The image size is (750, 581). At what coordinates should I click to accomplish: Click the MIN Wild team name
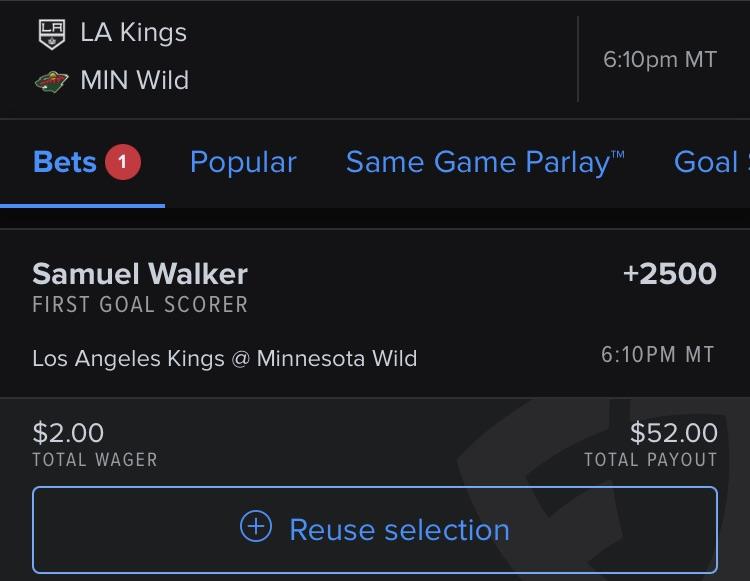pyautogui.click(x=135, y=80)
